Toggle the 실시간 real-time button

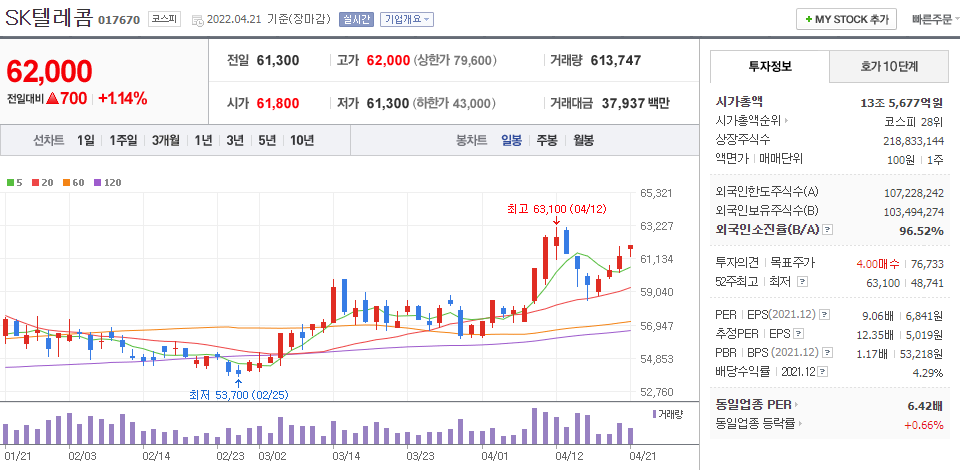point(356,19)
